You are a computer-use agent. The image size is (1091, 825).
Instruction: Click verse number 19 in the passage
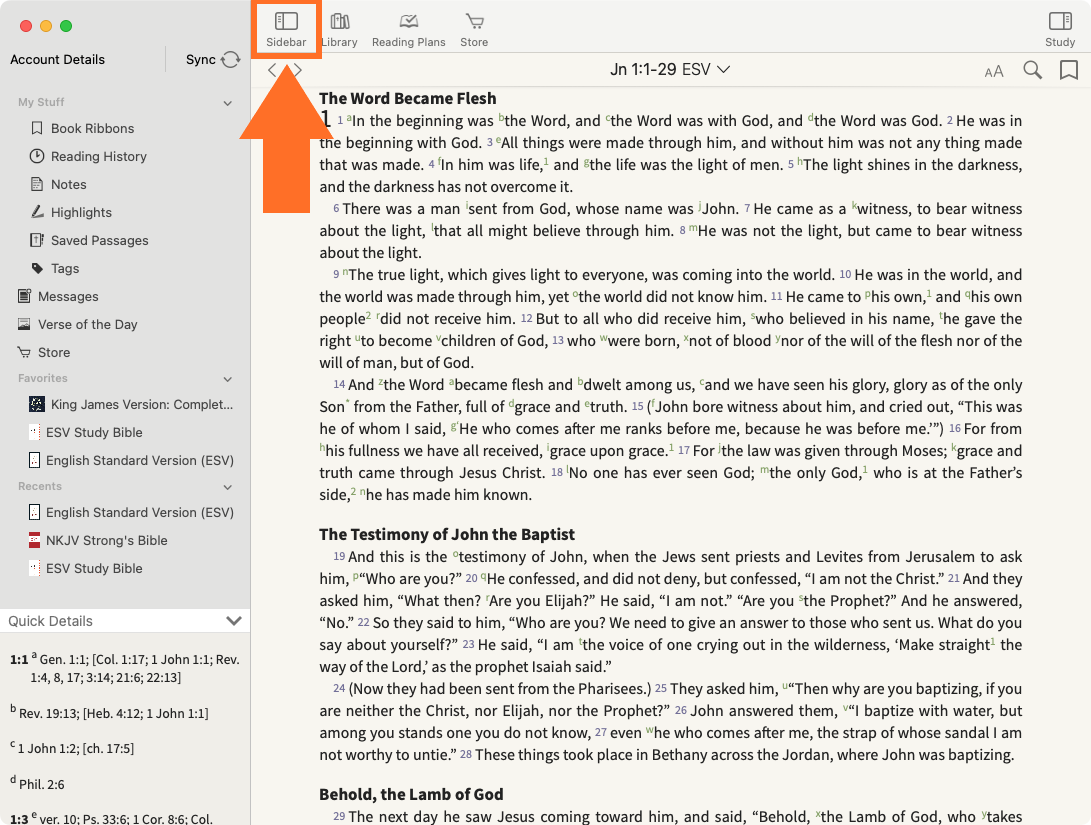coord(339,556)
